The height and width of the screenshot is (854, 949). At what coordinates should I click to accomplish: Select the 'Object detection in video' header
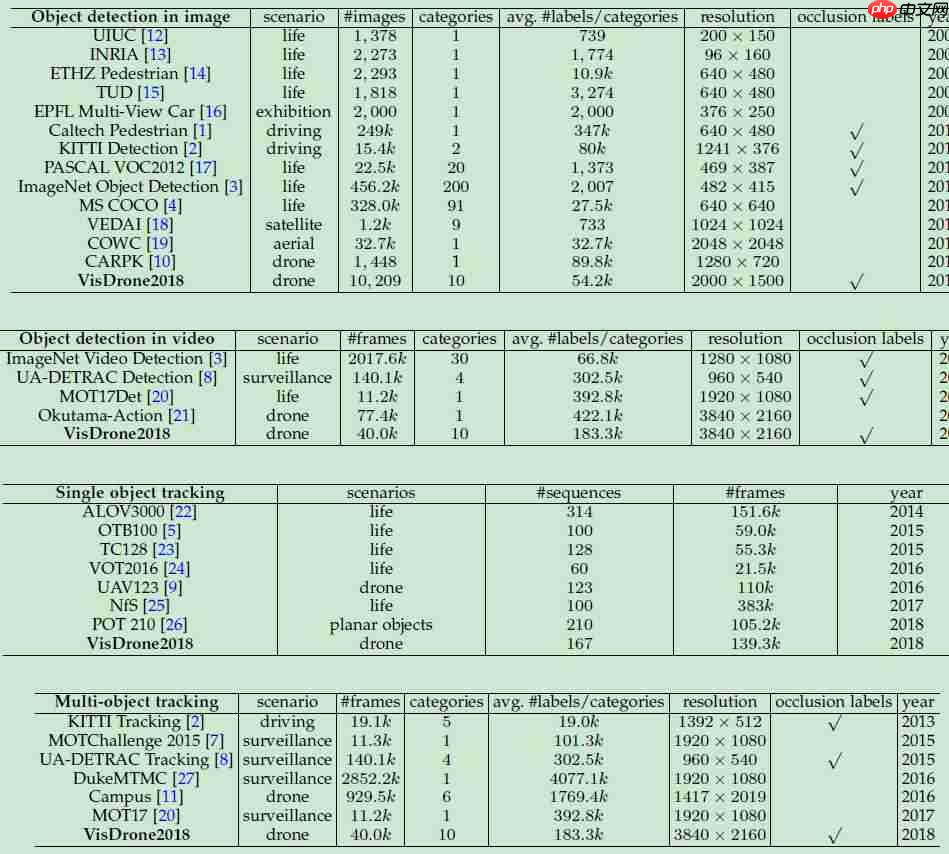click(x=117, y=339)
